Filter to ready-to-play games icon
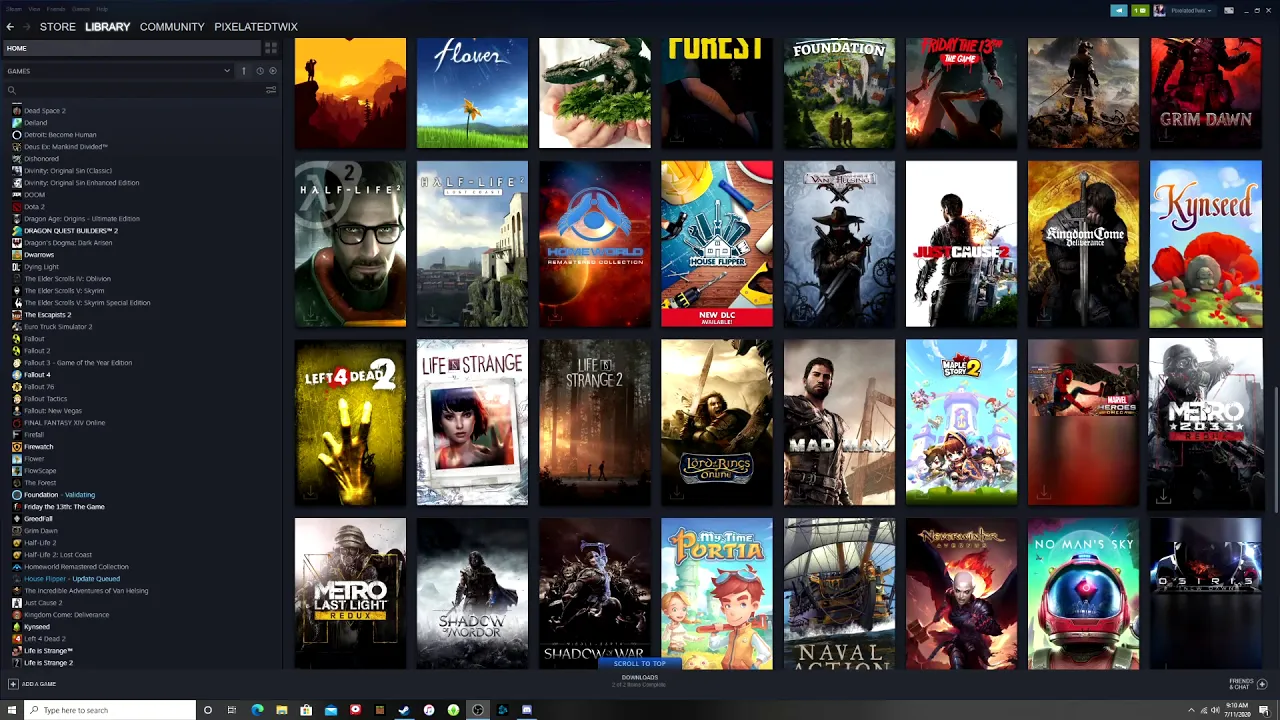This screenshot has height=720, width=1280. click(x=273, y=71)
